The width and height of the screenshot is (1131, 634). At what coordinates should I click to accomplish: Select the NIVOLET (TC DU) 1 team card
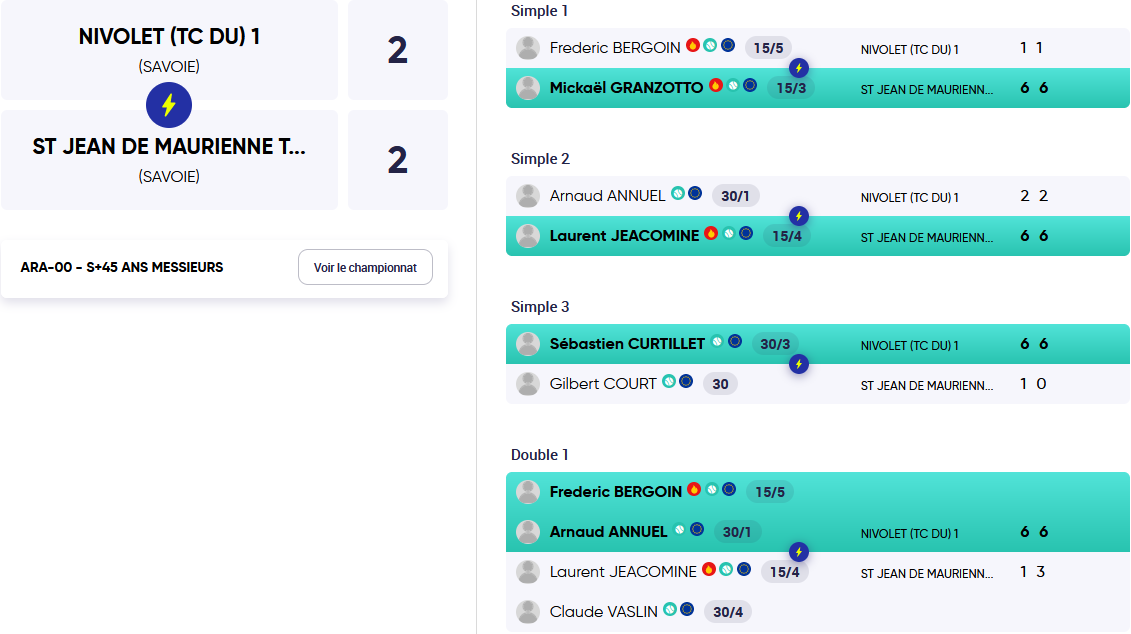click(x=170, y=50)
